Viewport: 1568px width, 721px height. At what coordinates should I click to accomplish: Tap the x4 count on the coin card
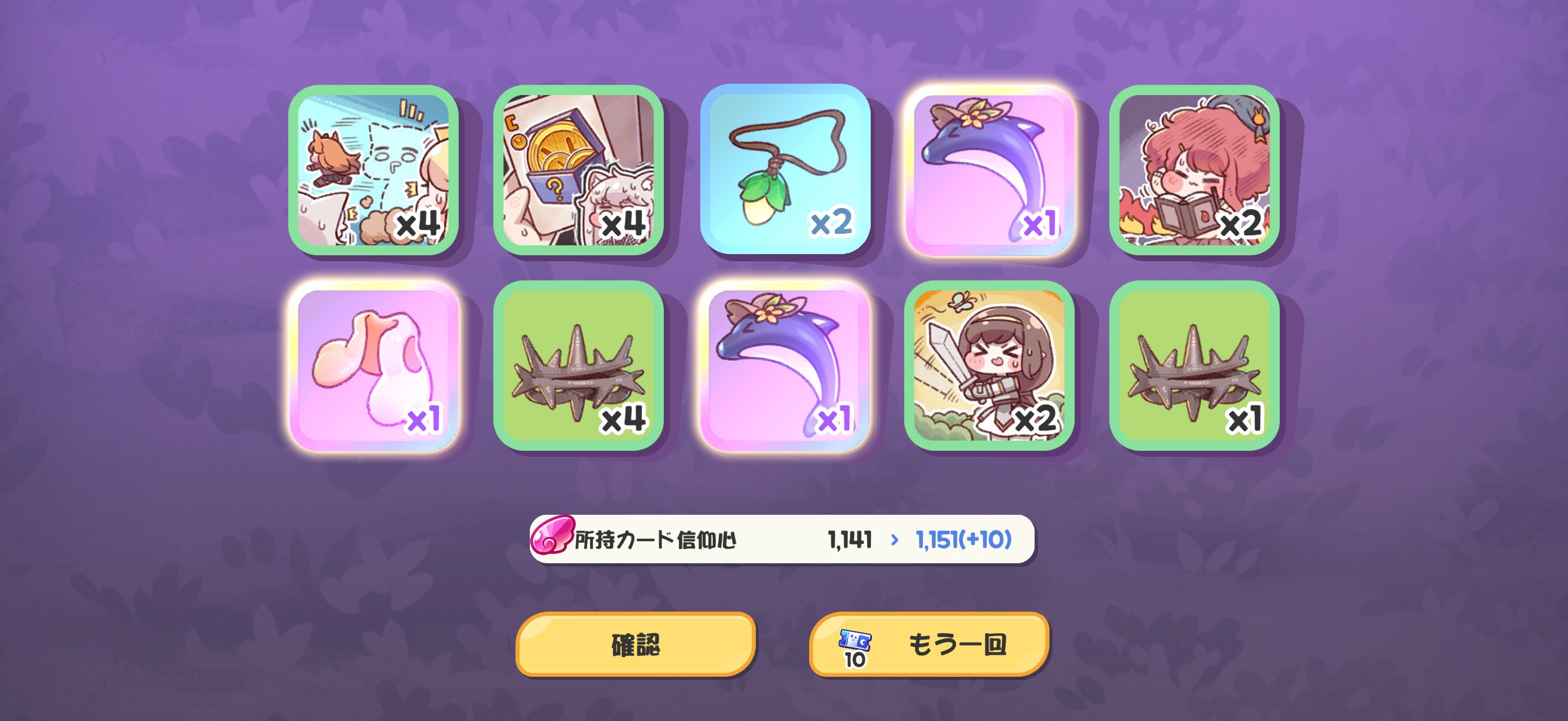click(x=623, y=224)
